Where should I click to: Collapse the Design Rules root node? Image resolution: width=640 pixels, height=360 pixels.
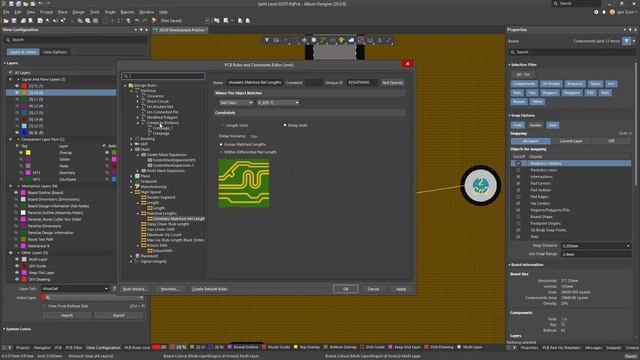(125, 85)
